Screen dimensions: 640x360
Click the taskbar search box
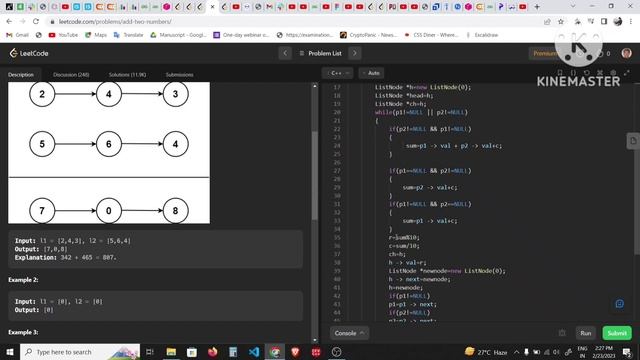click(x=80, y=352)
